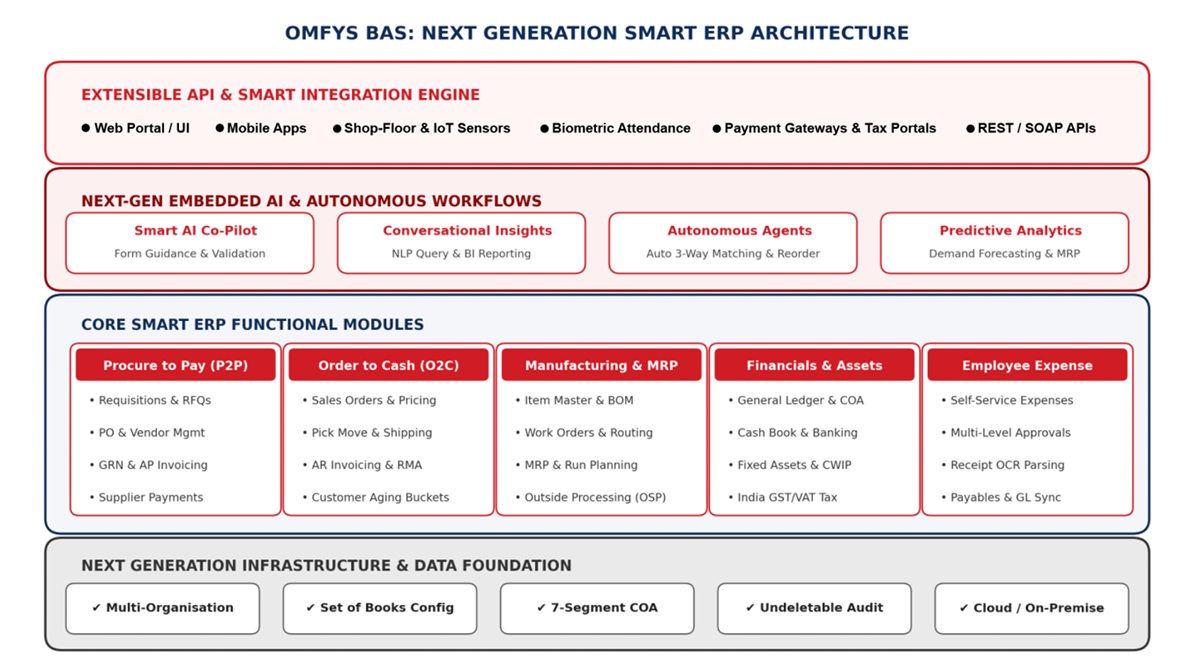
Task: Click 'Form Guidance & Validation' subtitle
Action: click(190, 254)
